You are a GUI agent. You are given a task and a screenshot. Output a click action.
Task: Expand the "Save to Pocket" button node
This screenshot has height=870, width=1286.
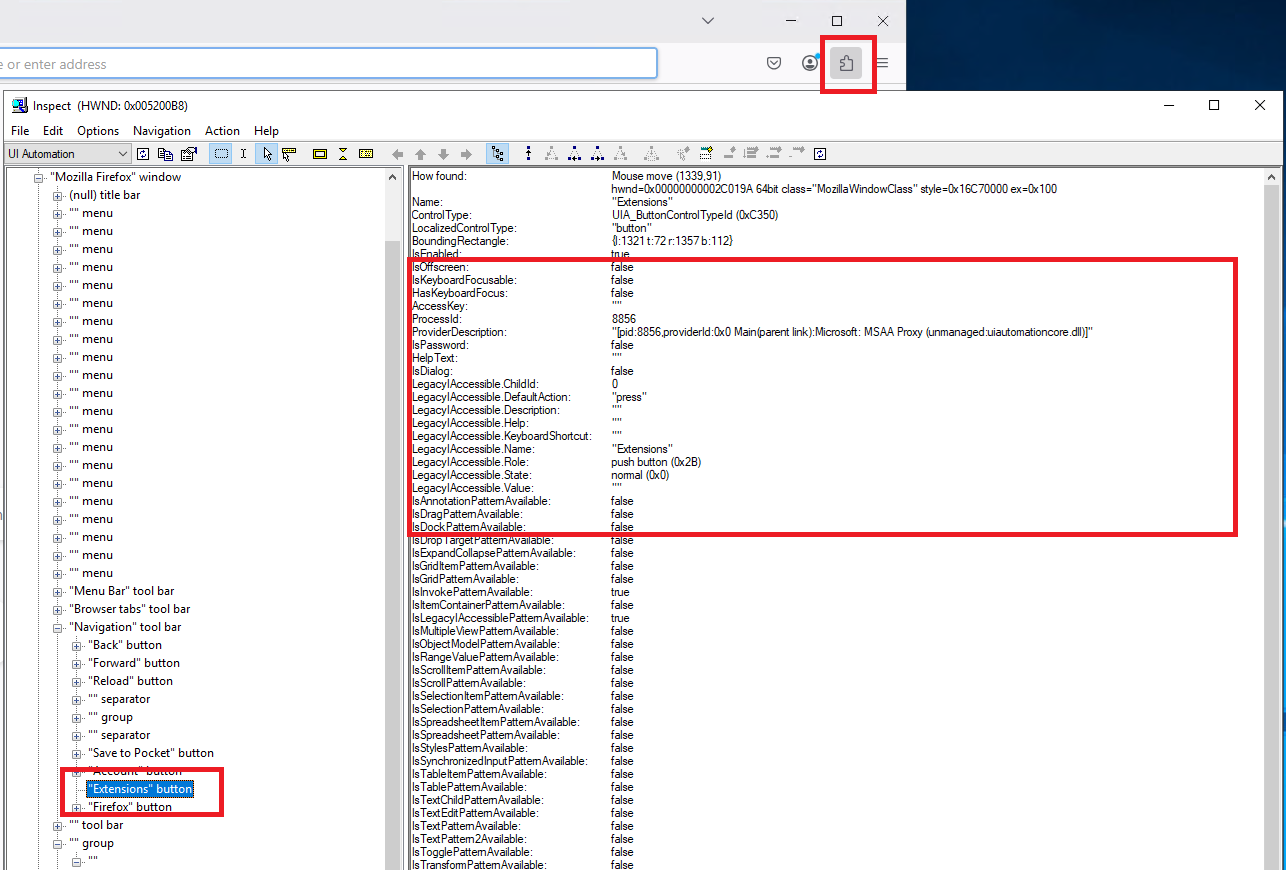(77, 753)
